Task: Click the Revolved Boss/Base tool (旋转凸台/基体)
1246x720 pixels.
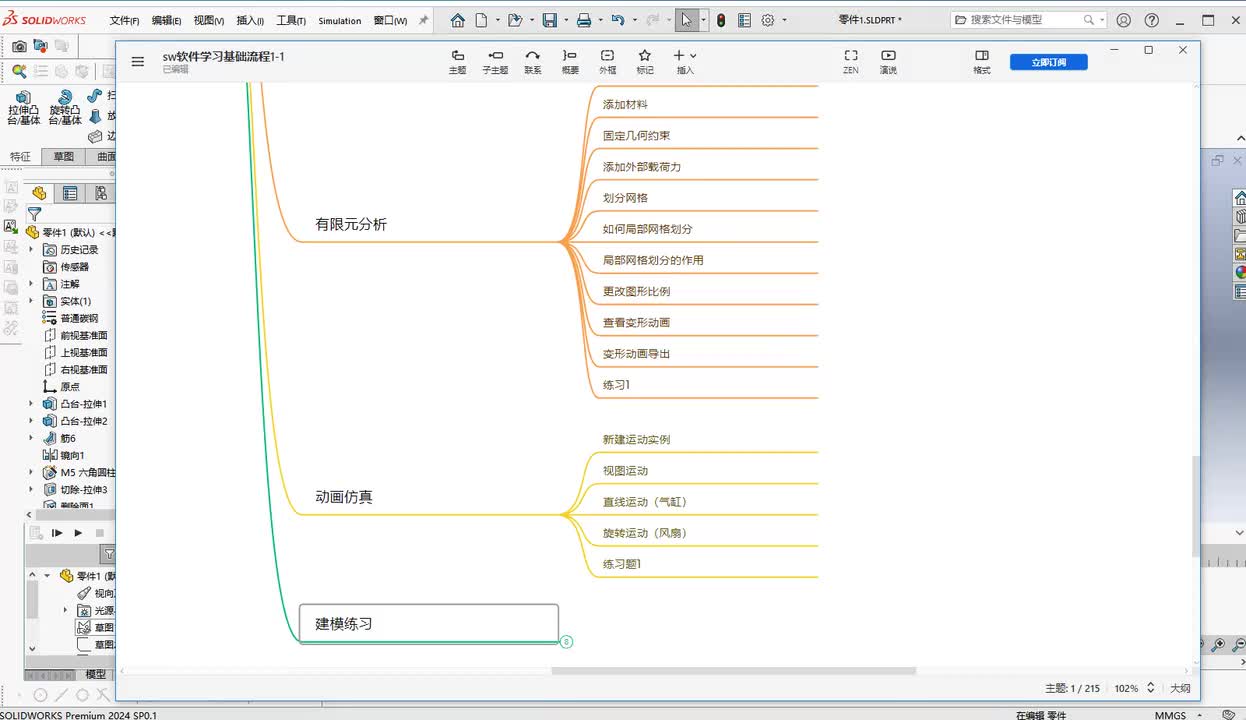Action: (x=65, y=108)
